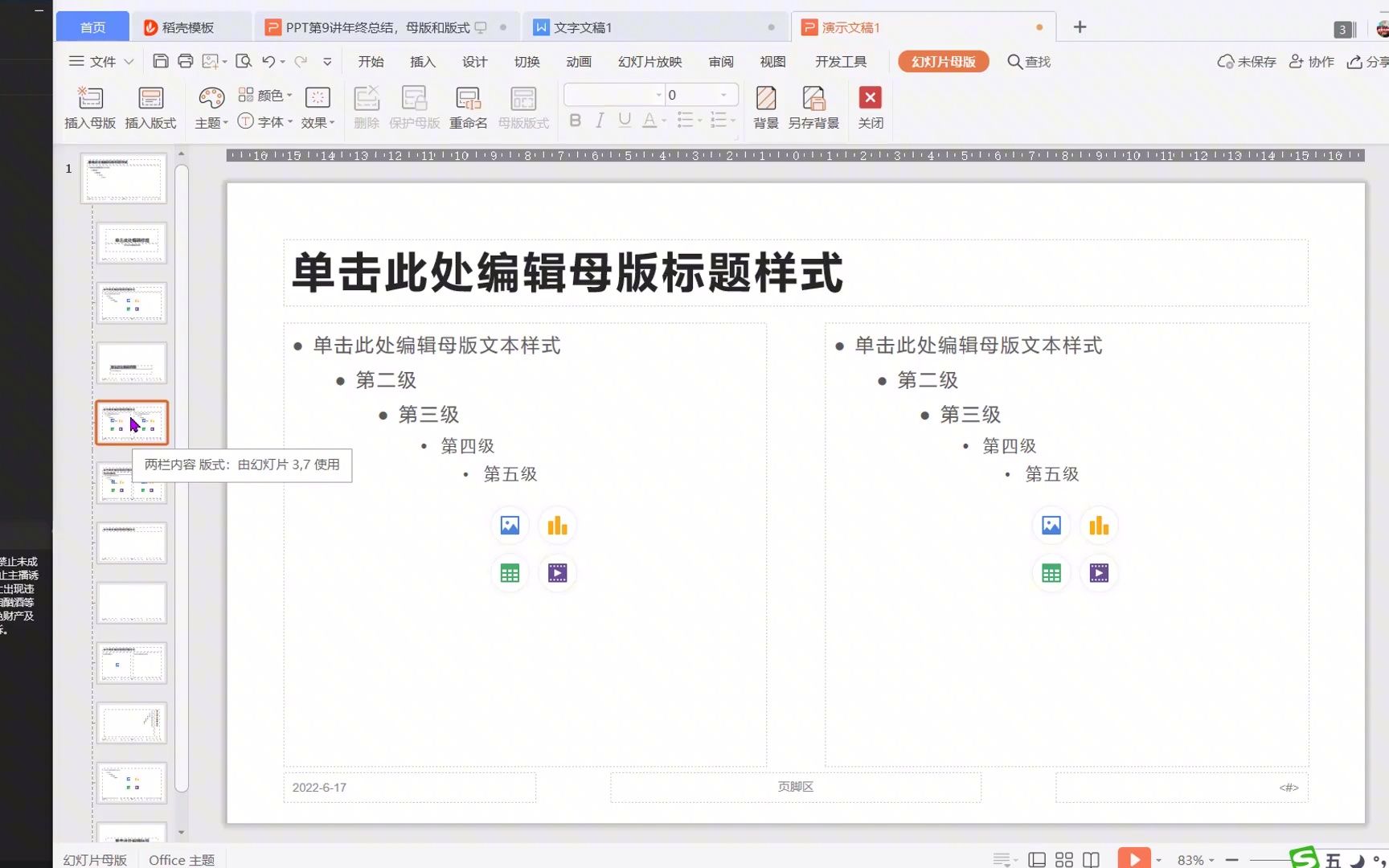Open the File (文件) menu dropdown
This screenshot has width=1389, height=868.
tap(101, 61)
